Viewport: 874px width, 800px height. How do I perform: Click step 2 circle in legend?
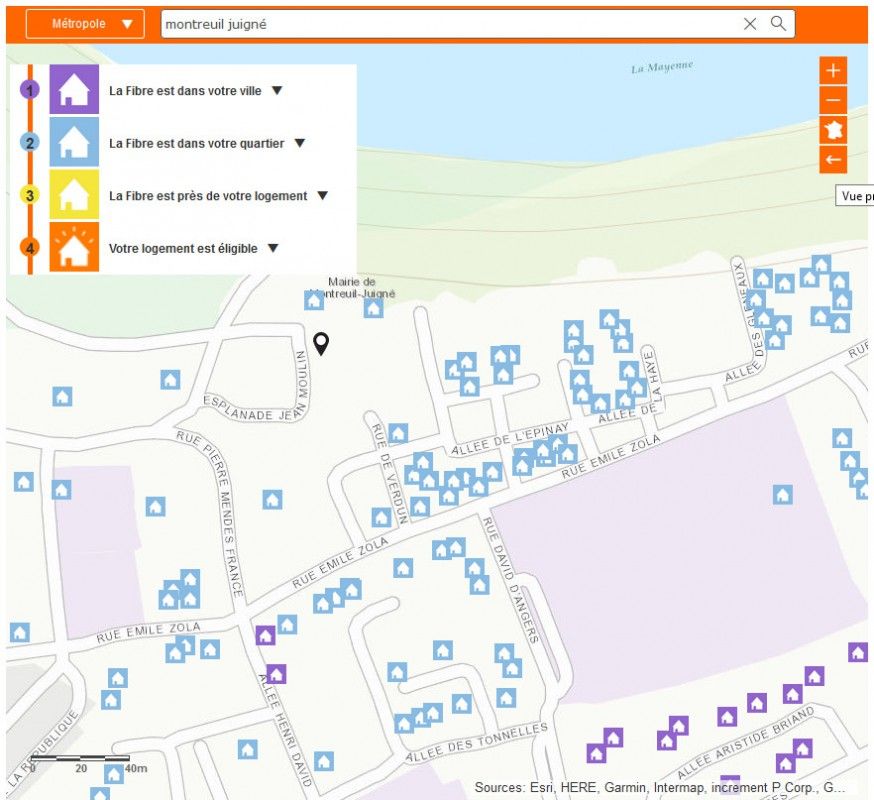(x=30, y=143)
